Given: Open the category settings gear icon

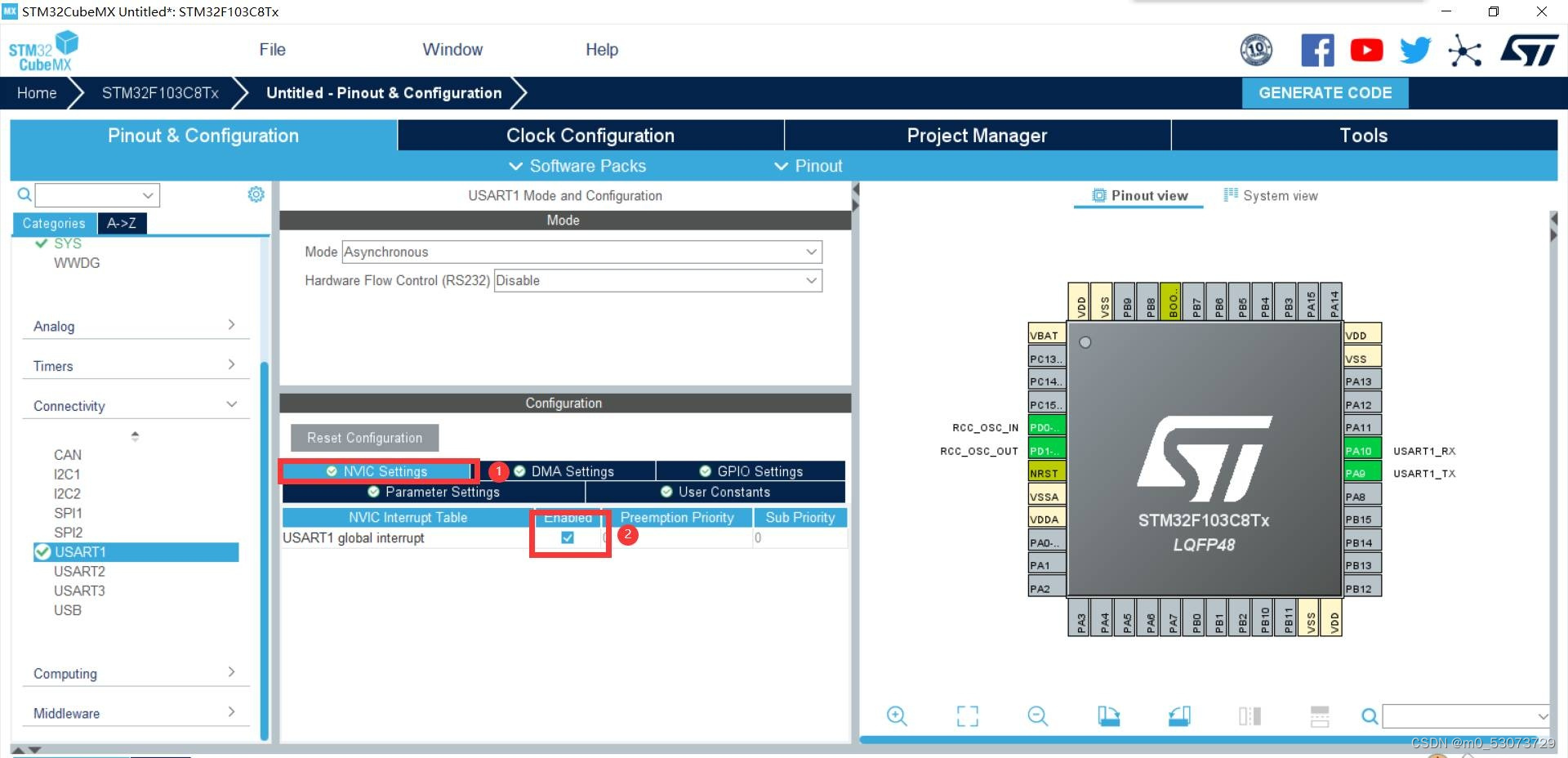Looking at the screenshot, I should 256,194.
